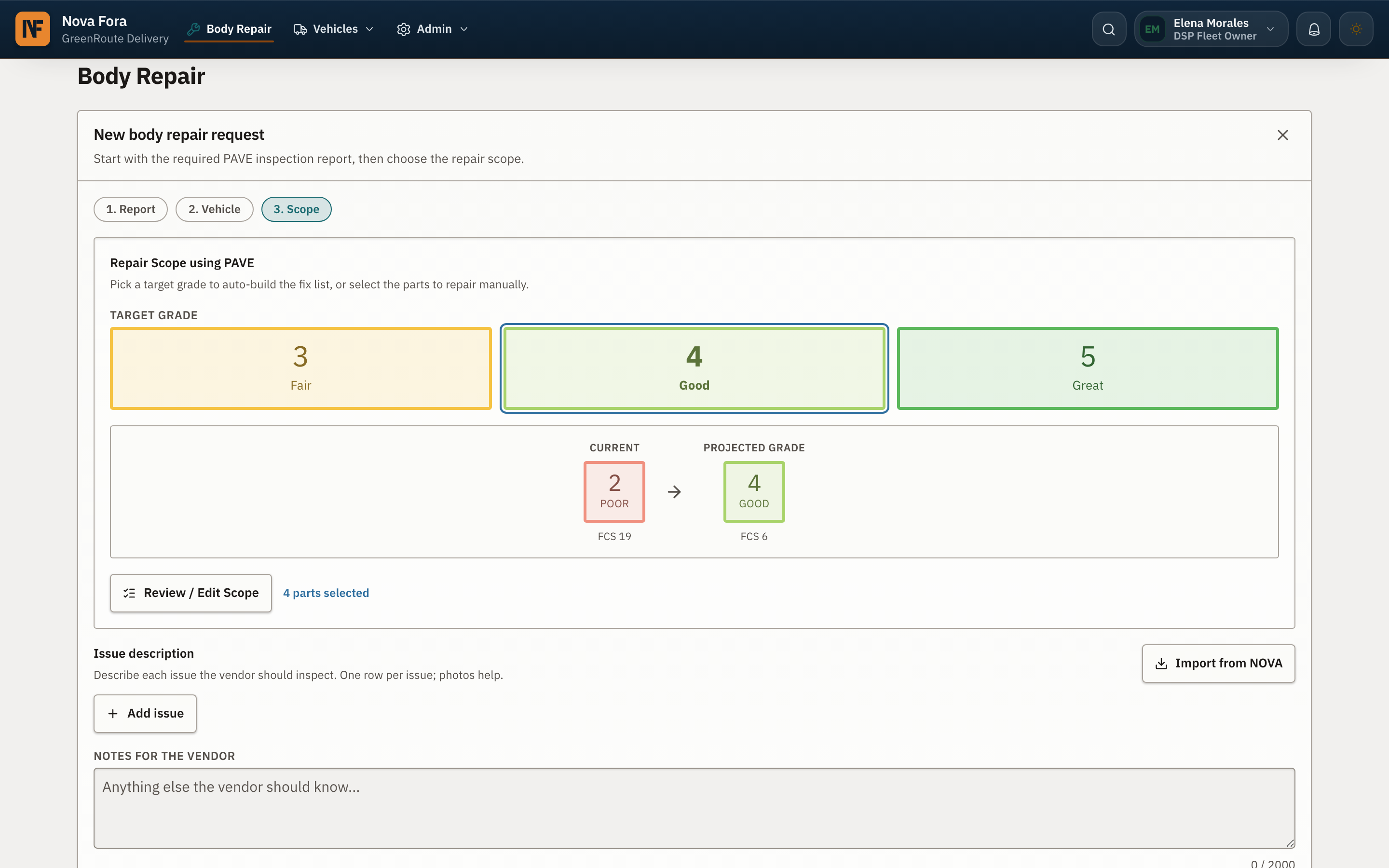Click the GreenRoute Delivery subtitle
This screenshot has width=1389, height=868.
tap(115, 39)
